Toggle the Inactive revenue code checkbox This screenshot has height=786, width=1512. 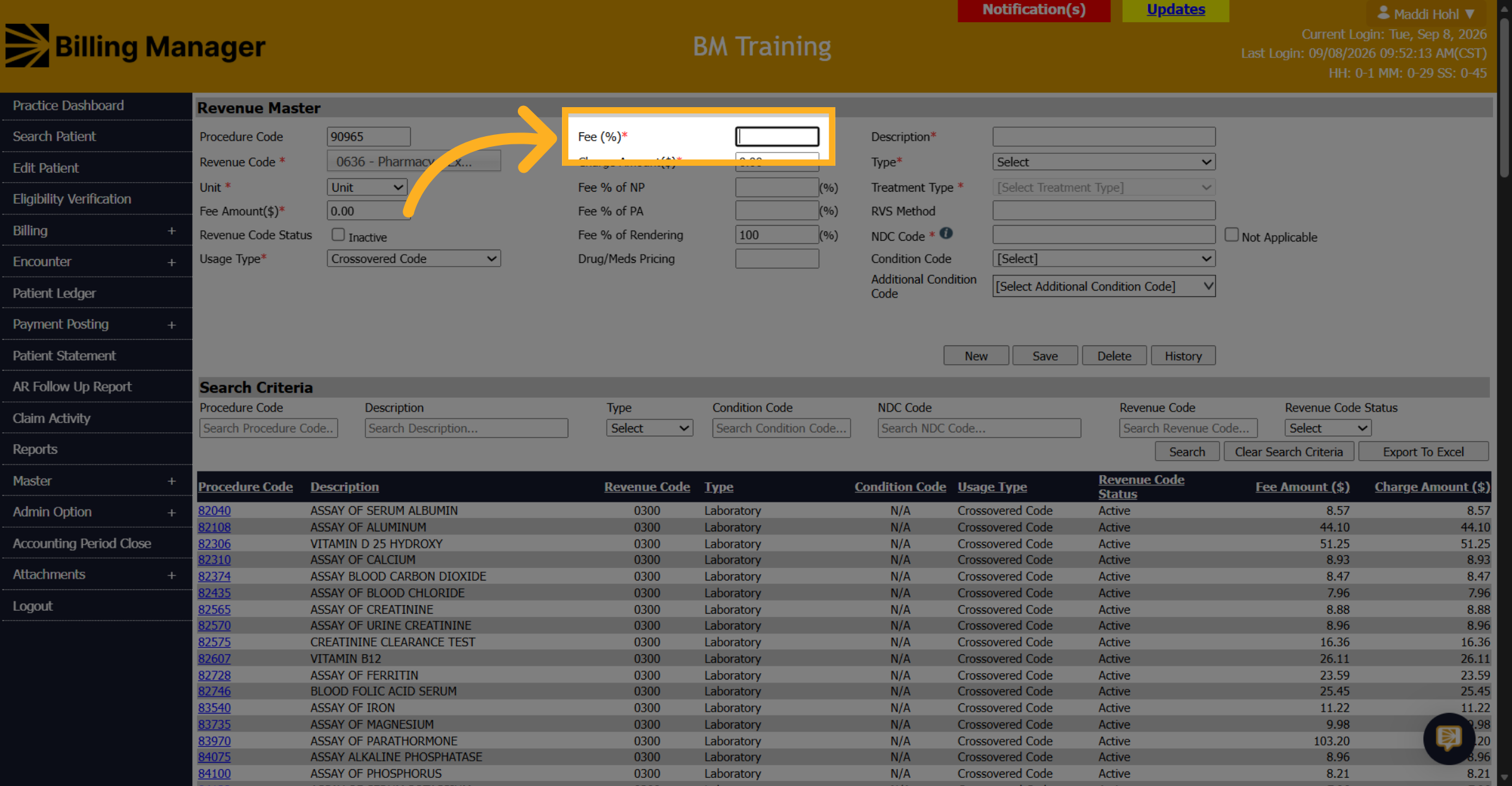point(338,234)
